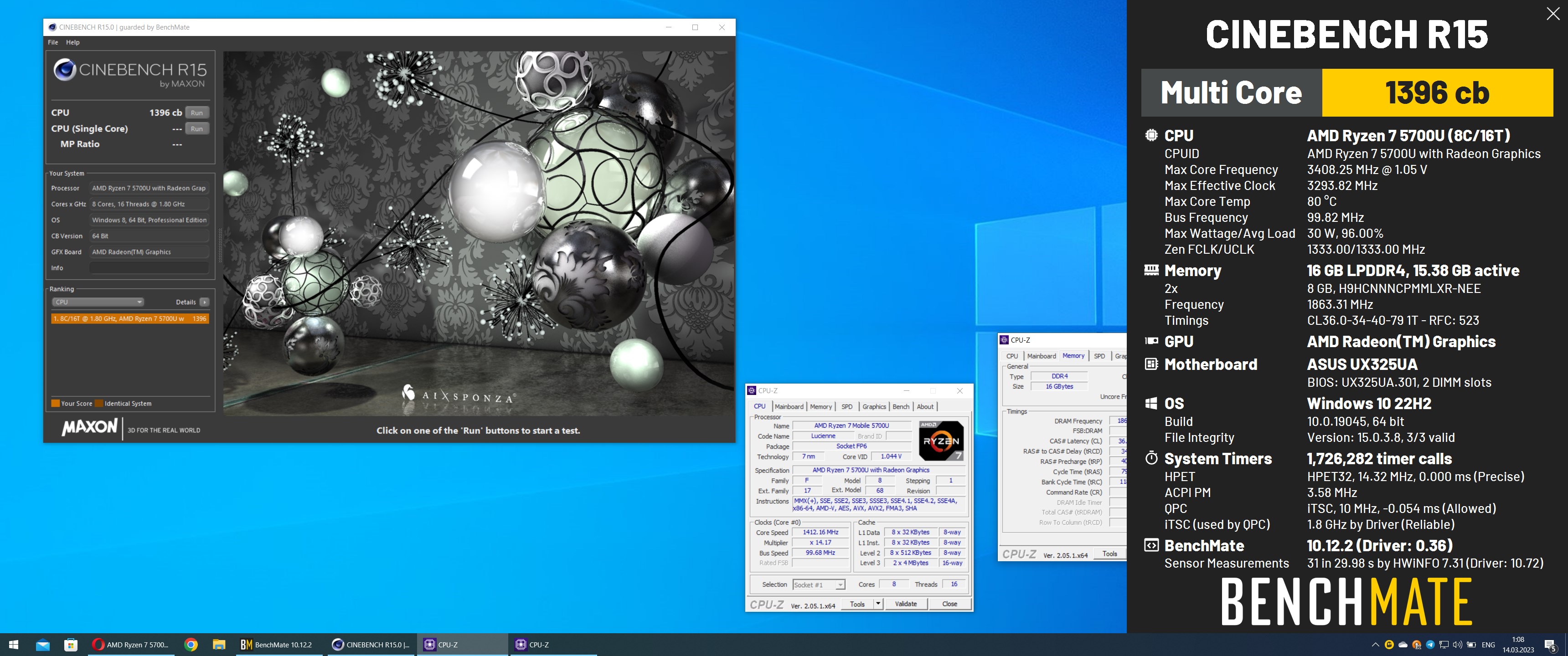Click the Tools button in front CPU-Z

click(857, 604)
